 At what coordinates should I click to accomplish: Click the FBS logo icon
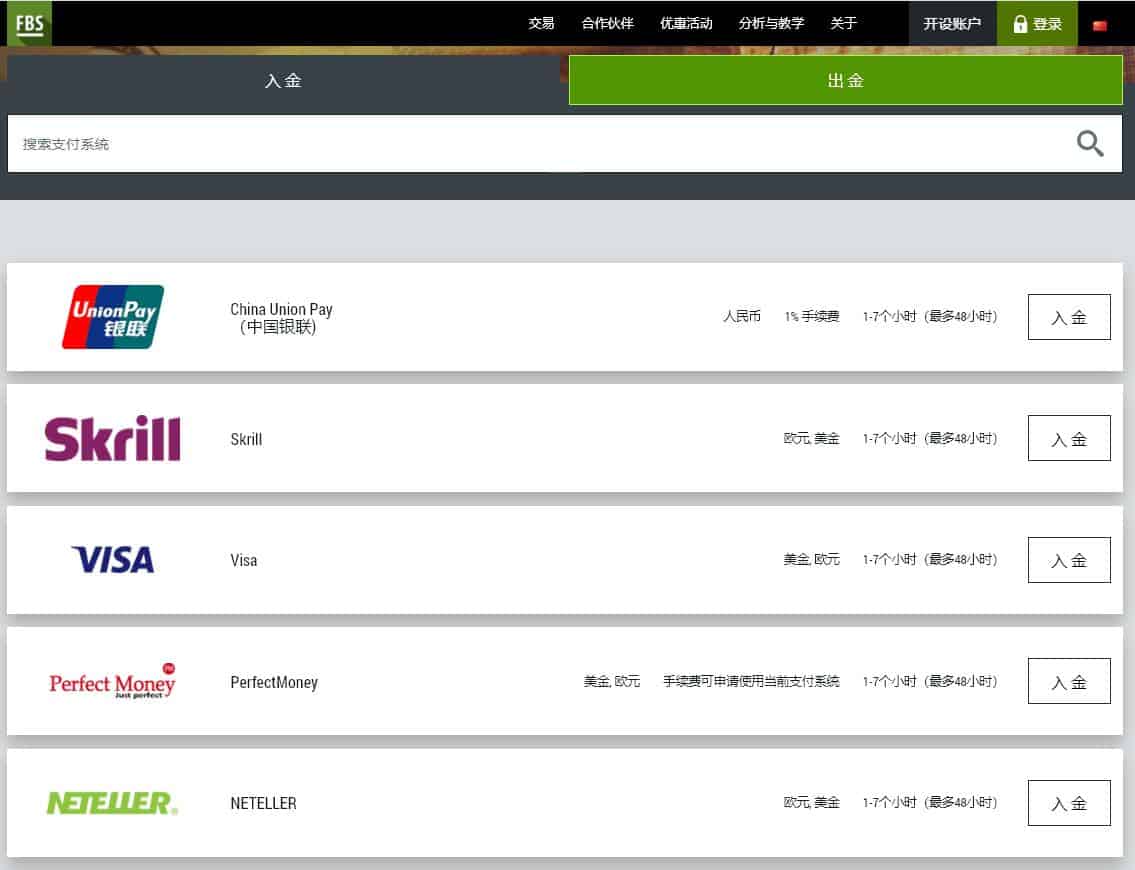[29, 23]
